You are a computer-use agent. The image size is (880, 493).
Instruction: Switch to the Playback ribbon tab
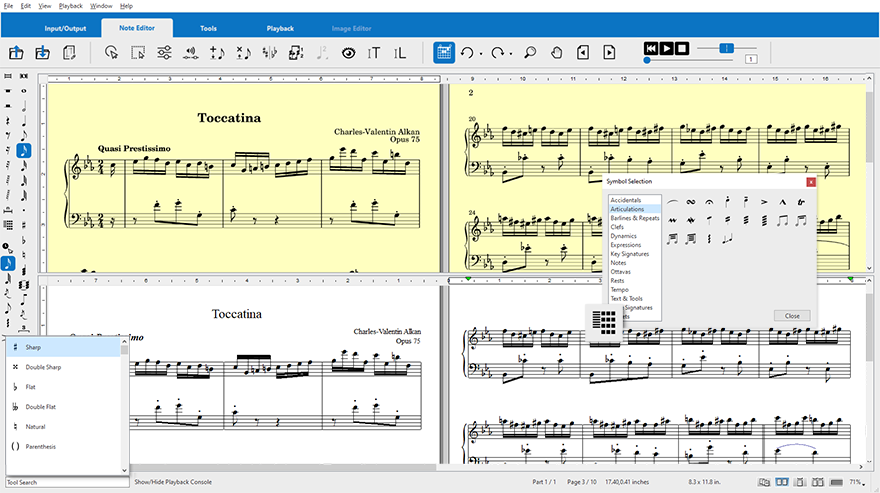(280, 28)
